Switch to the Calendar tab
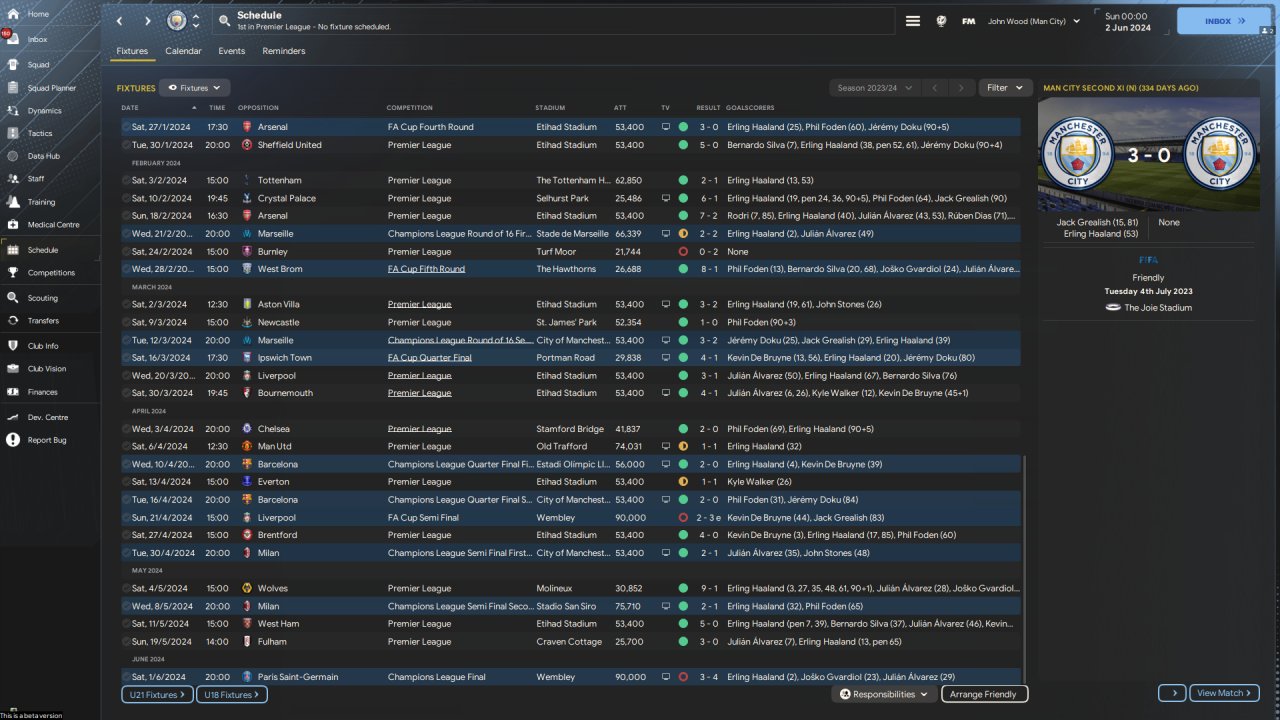This screenshot has width=1280, height=720. [x=183, y=51]
